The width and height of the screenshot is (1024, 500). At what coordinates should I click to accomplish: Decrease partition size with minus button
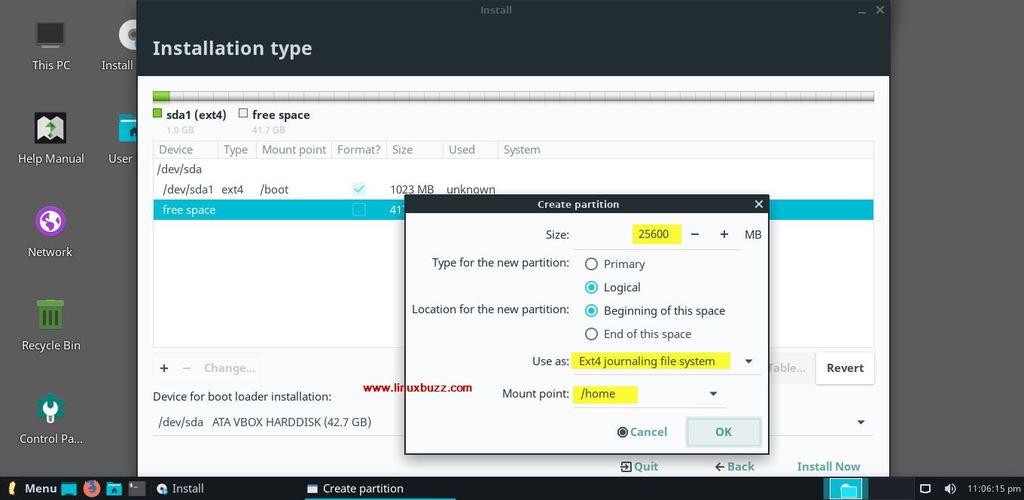tap(695, 234)
